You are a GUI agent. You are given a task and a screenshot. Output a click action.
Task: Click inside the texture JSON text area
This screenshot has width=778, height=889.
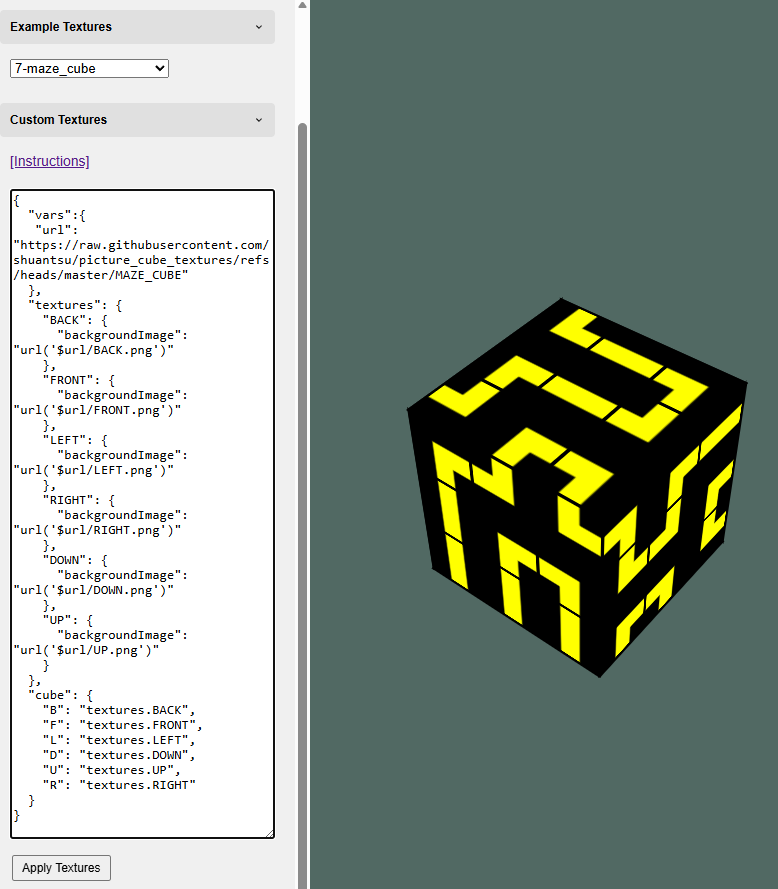[x=142, y=514]
